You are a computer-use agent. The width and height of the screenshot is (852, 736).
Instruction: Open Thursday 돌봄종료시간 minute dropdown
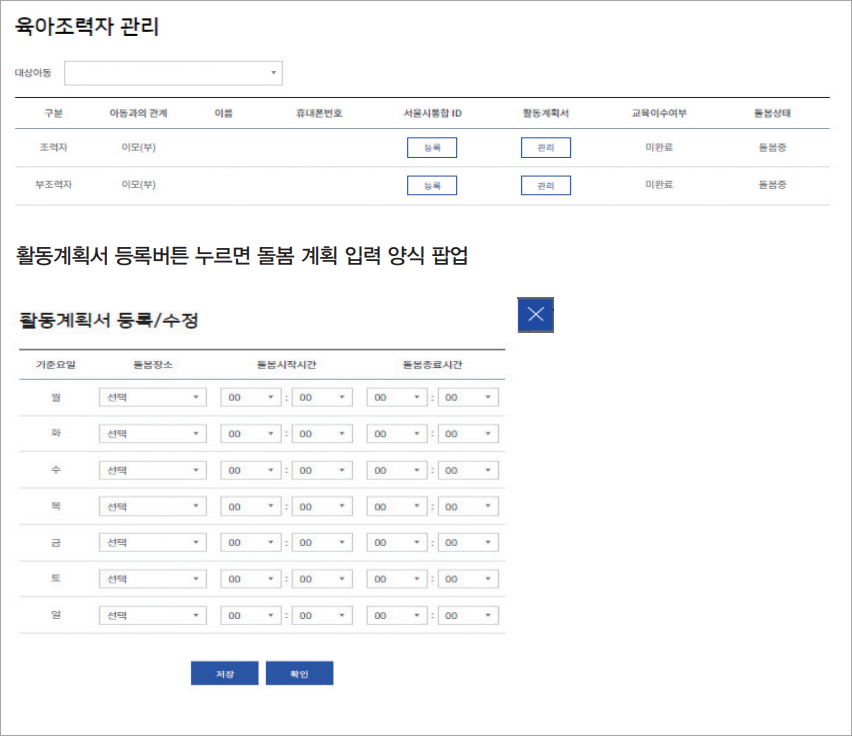469,505
